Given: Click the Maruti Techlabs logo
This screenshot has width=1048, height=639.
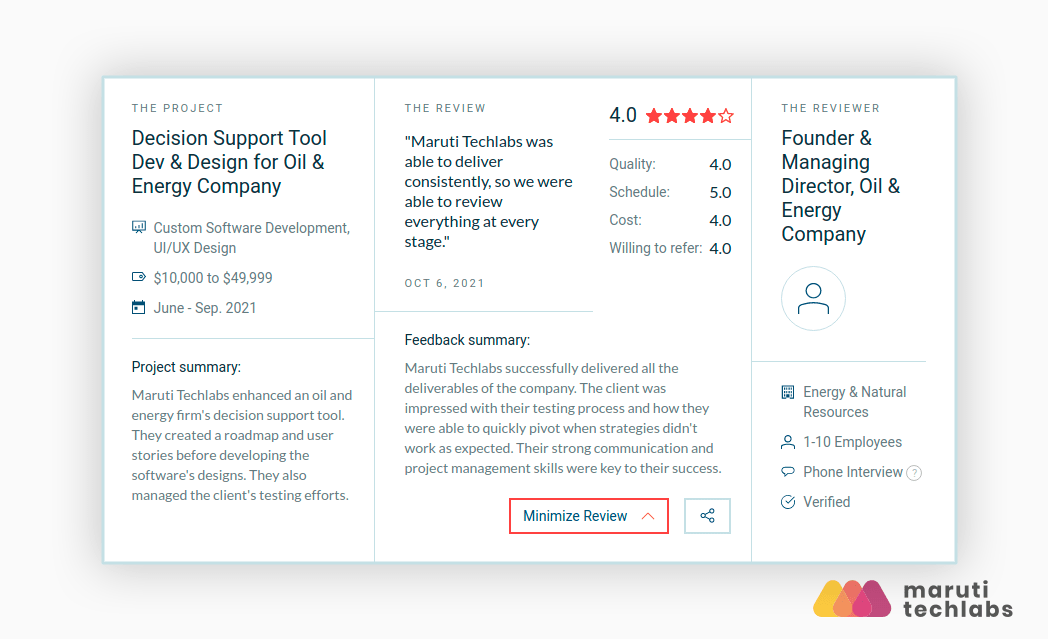Looking at the screenshot, I should [x=913, y=598].
